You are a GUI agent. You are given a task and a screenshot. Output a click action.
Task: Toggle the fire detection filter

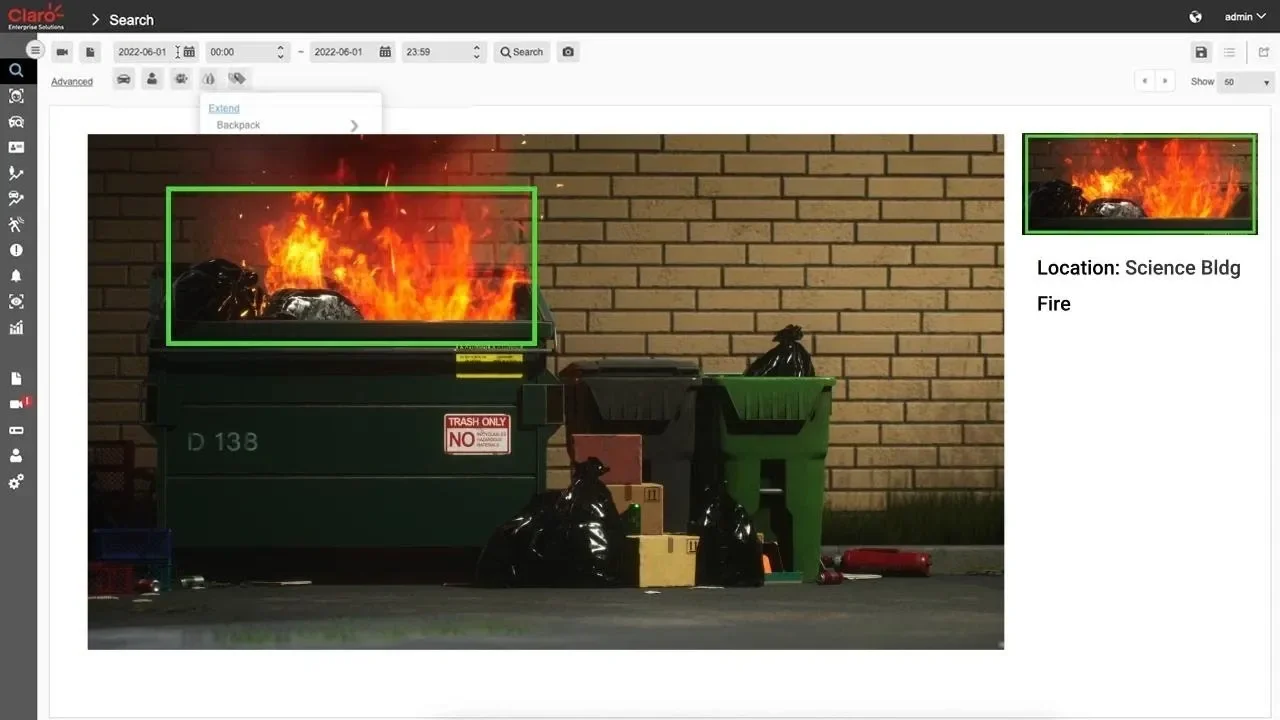pos(209,78)
